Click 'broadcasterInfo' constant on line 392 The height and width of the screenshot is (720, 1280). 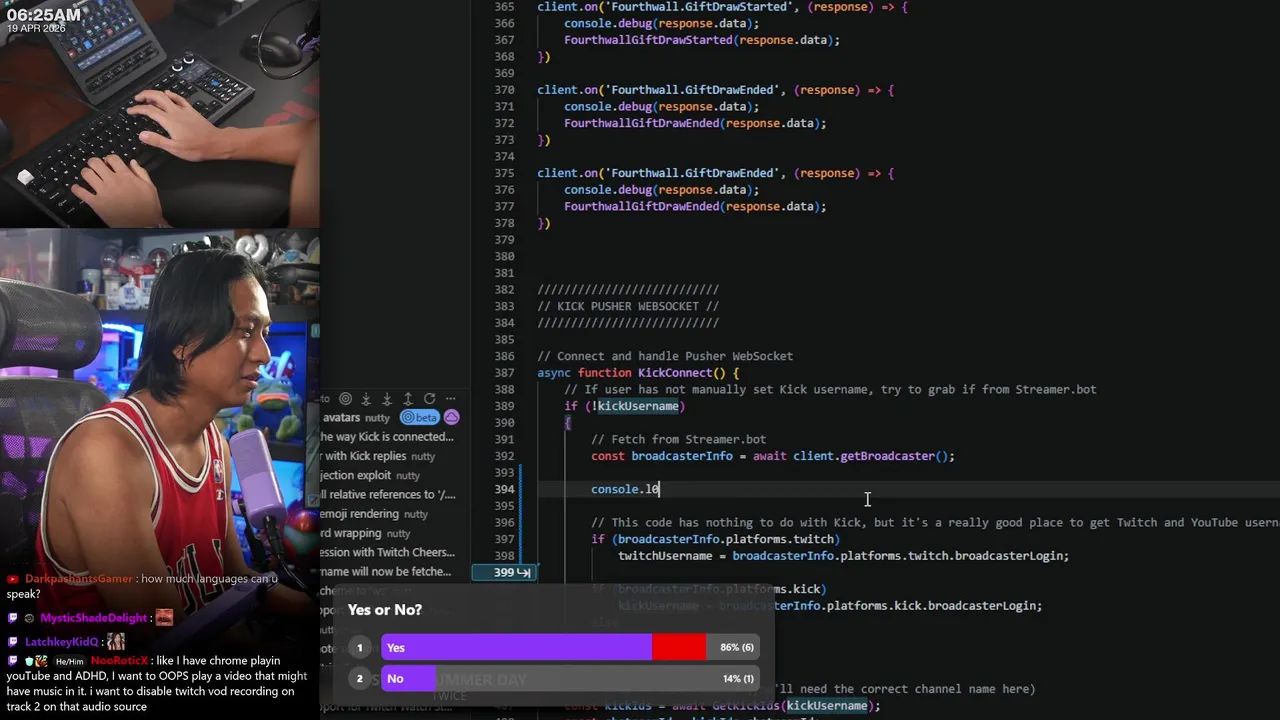pos(682,456)
